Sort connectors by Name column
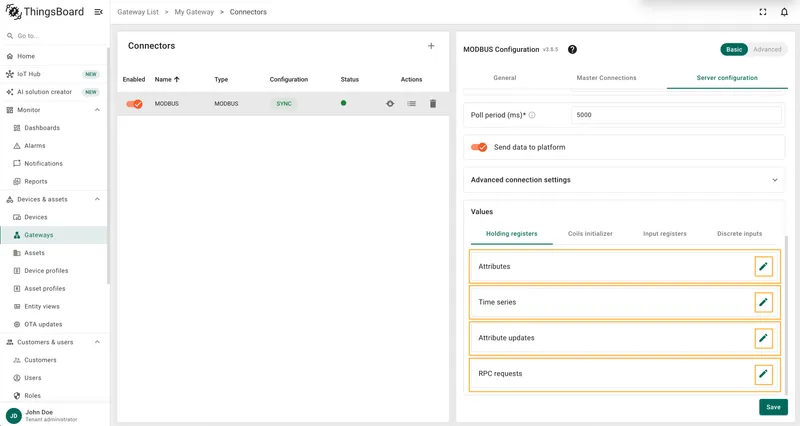 coord(167,80)
